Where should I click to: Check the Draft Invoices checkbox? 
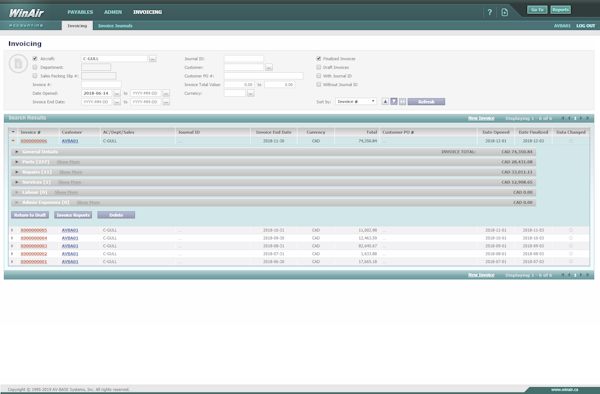click(318, 67)
